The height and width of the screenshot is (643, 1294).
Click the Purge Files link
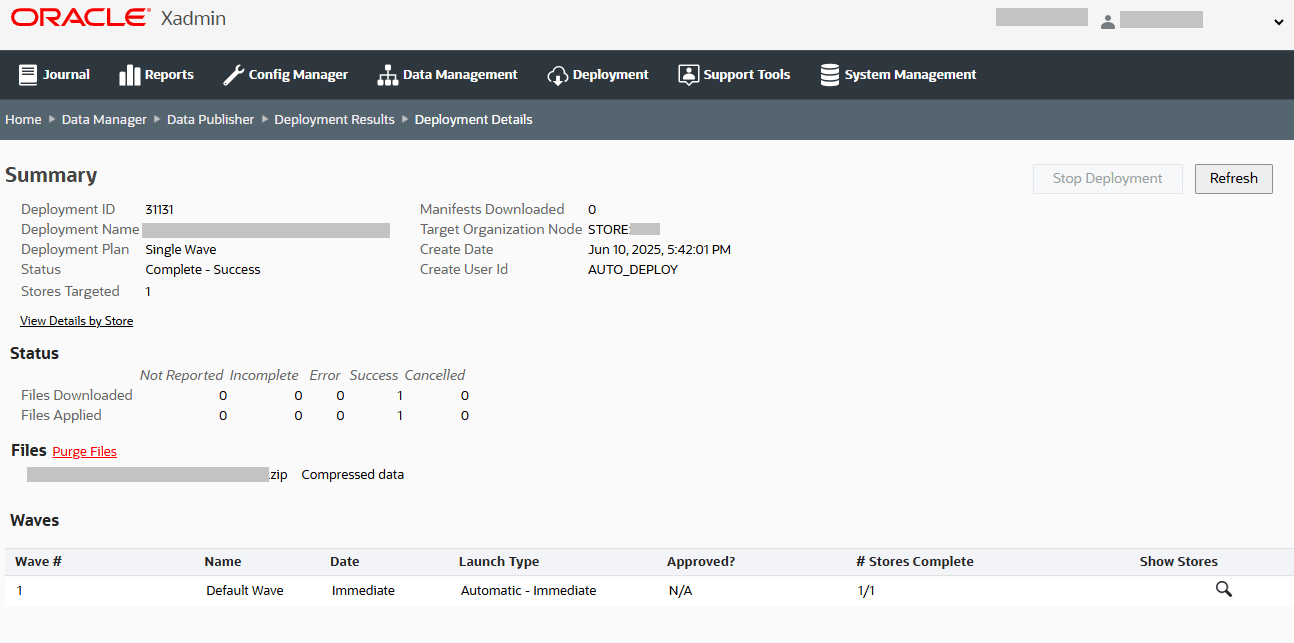coord(84,451)
